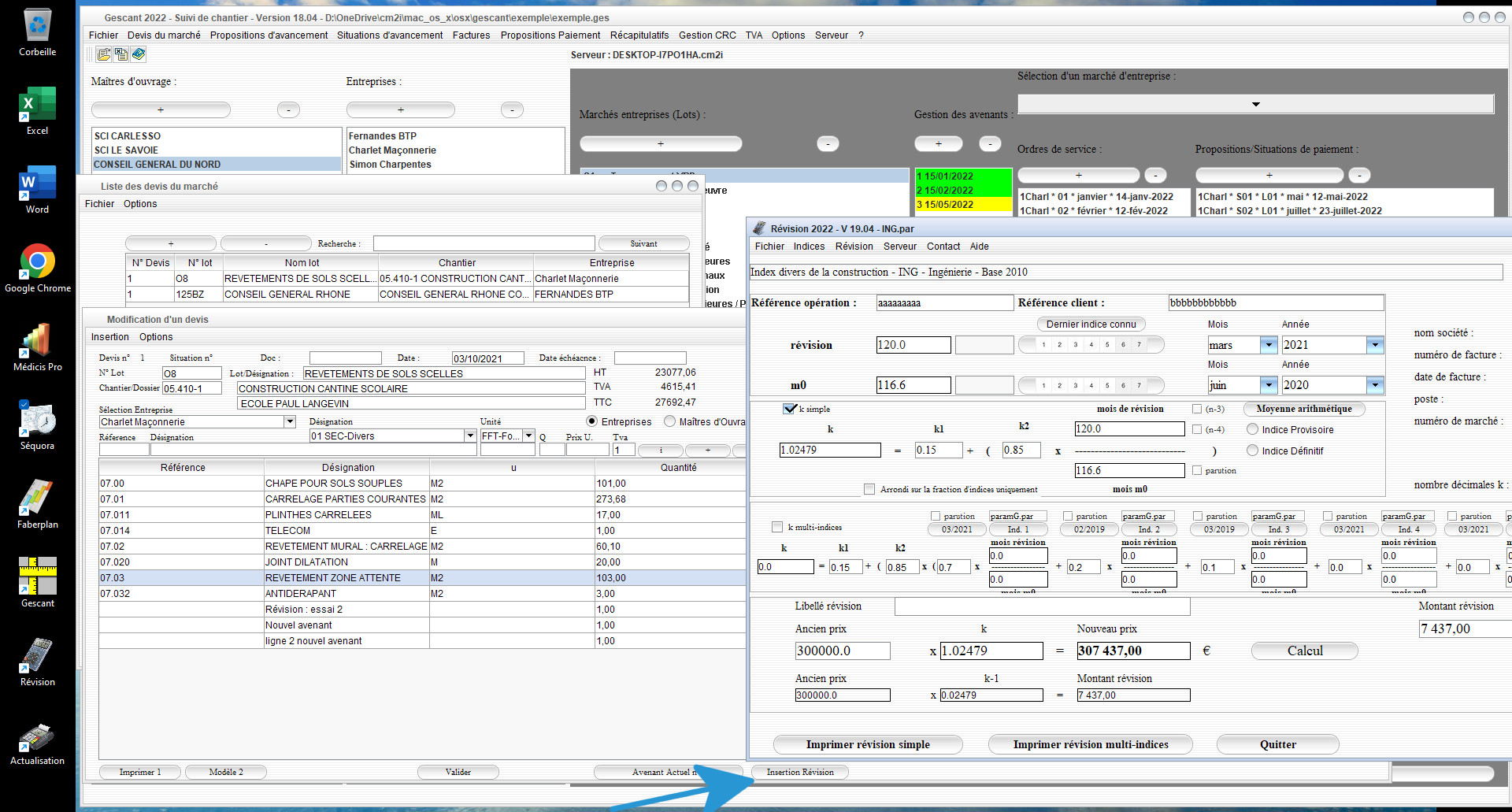Click Imprimer révision simple button
The image size is (1512, 812).
tap(868, 744)
